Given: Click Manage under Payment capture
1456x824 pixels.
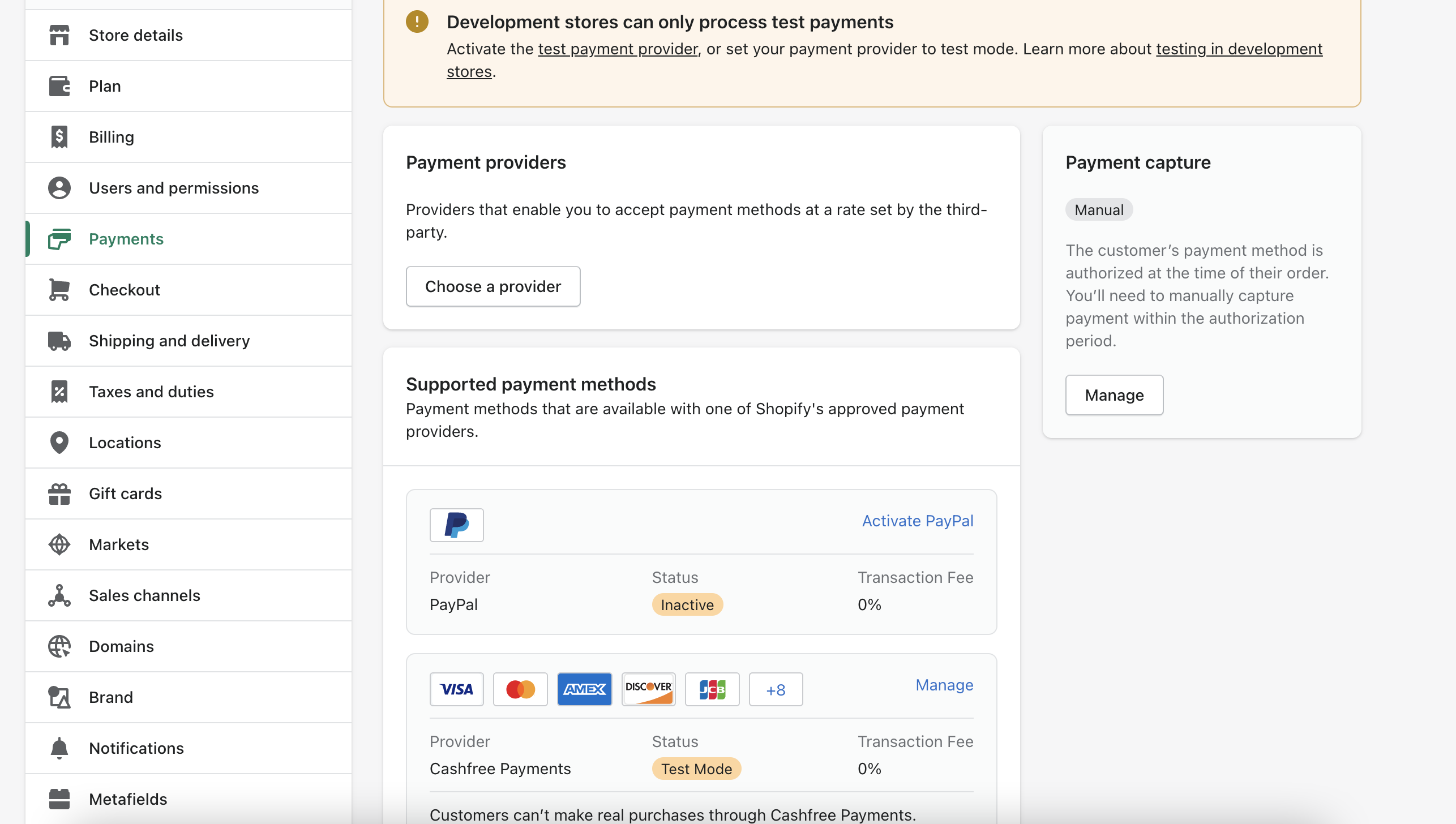Looking at the screenshot, I should coord(1114,394).
